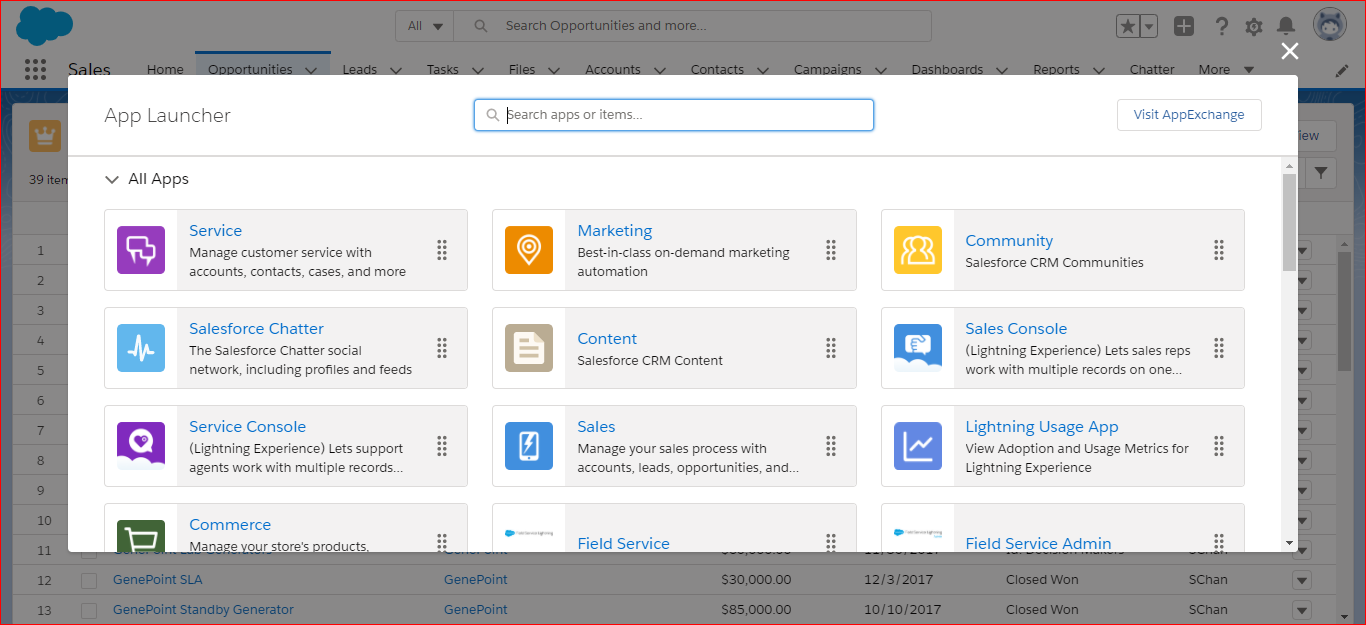Open the Sales Console app icon
1366x625 pixels.
coord(917,348)
